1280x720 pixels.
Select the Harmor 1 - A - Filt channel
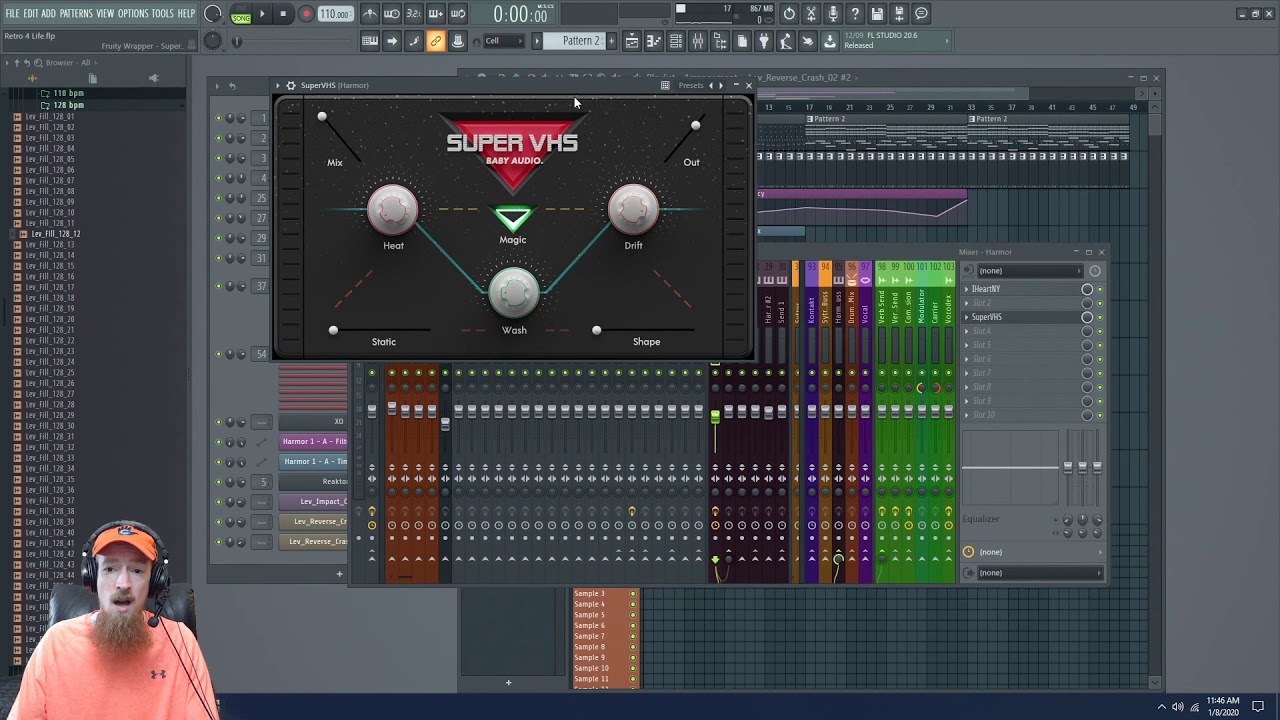[314, 441]
